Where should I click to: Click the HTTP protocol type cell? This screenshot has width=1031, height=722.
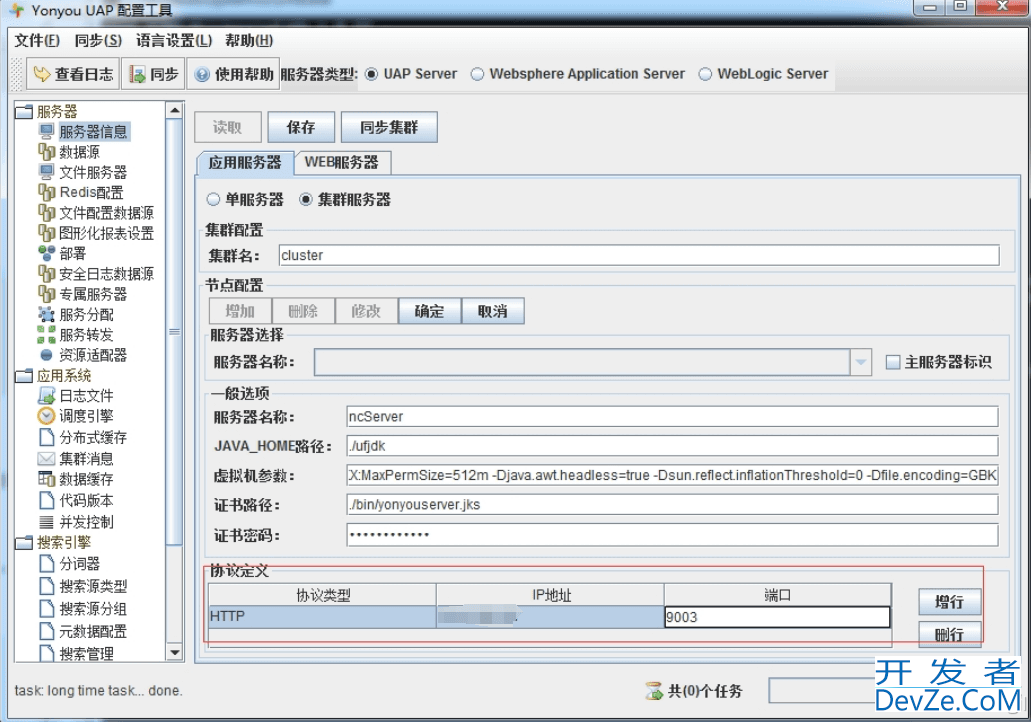(x=322, y=617)
